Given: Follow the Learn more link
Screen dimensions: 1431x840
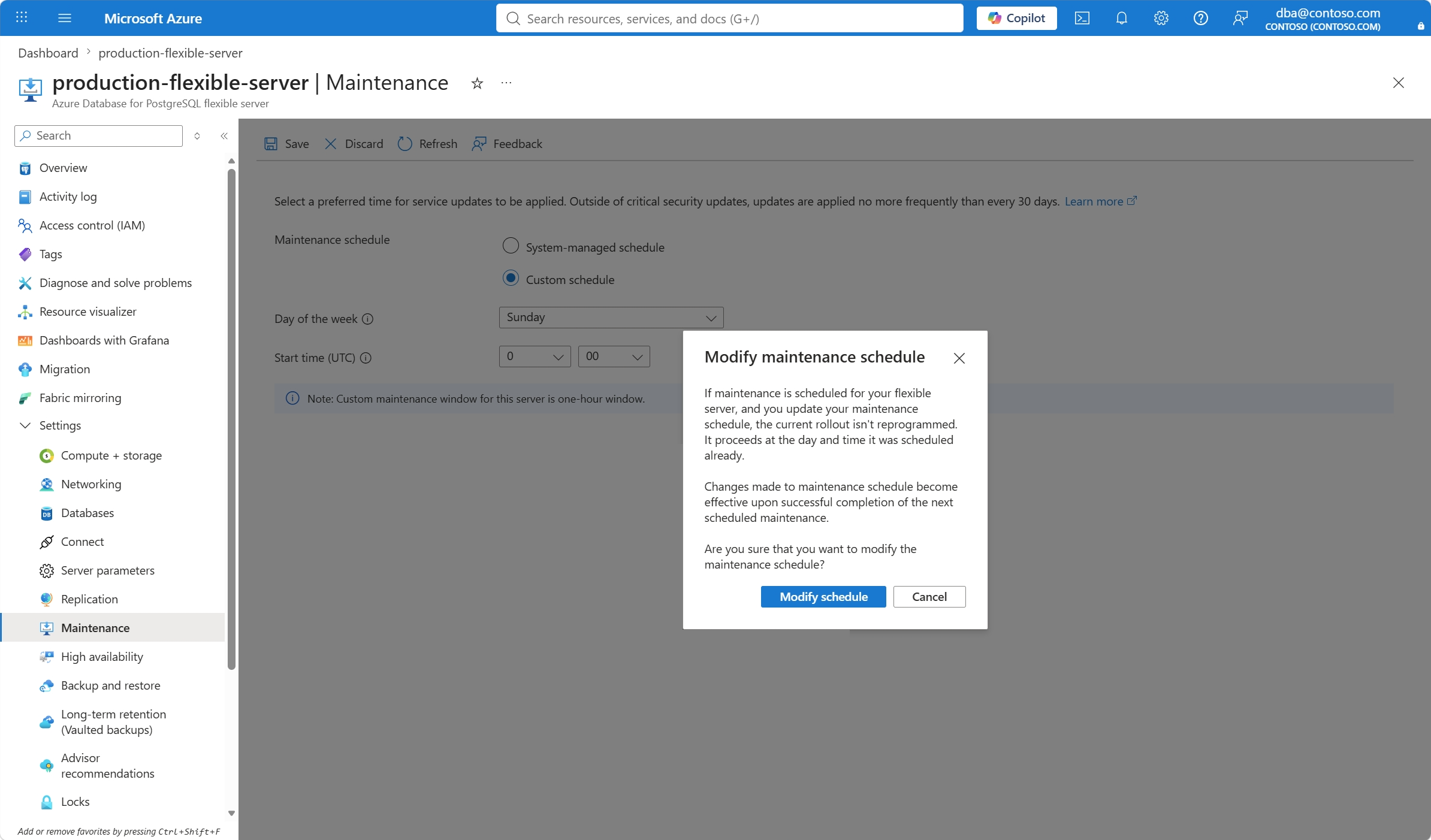Looking at the screenshot, I should [1100, 201].
